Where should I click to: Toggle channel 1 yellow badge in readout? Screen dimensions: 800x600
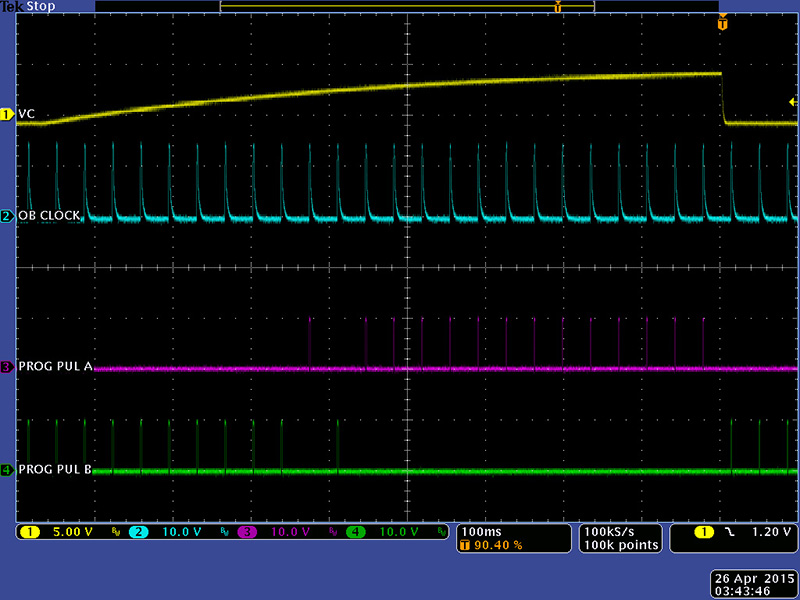point(27,532)
